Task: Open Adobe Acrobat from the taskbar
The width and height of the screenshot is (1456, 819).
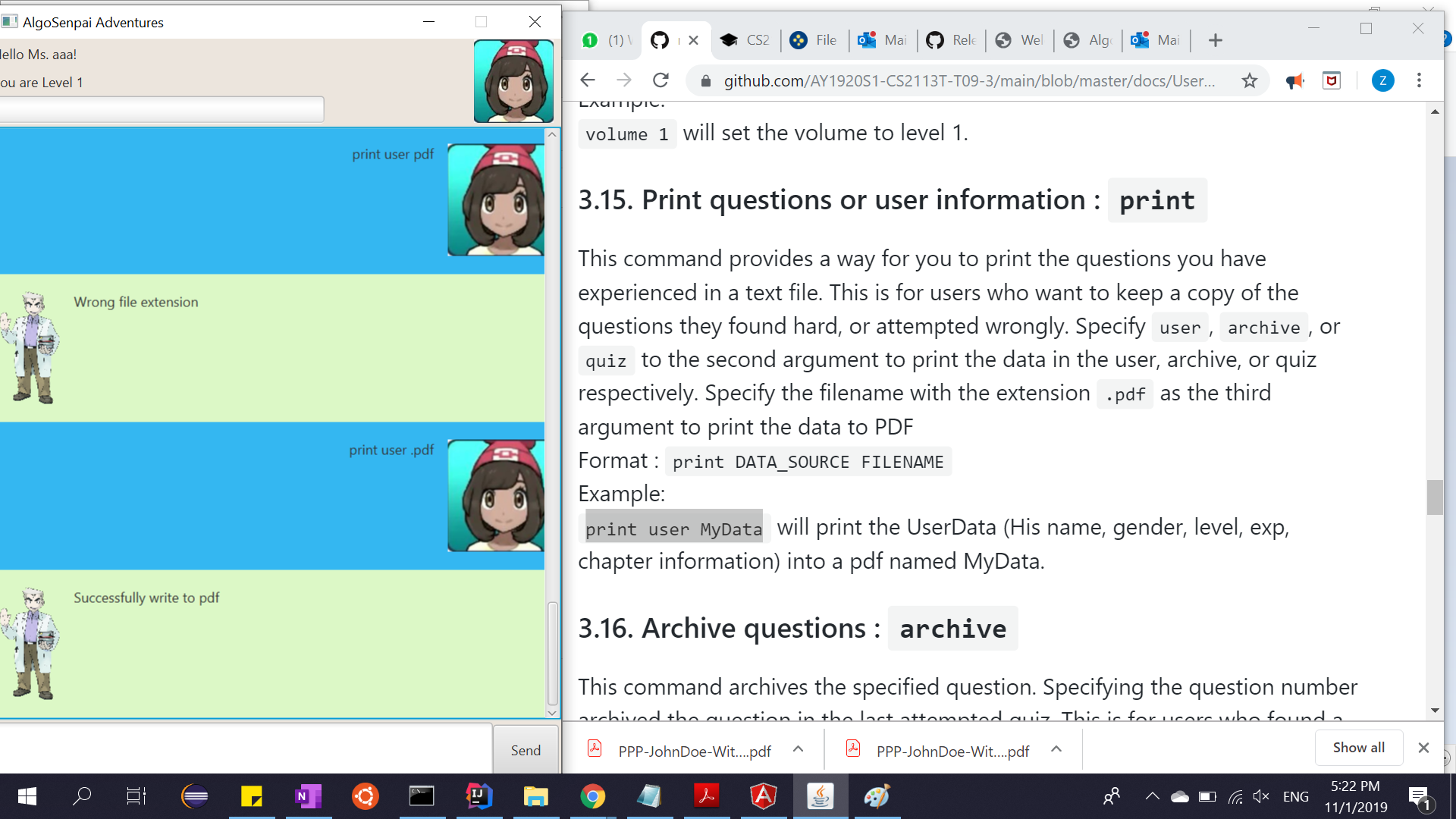Action: (x=707, y=796)
